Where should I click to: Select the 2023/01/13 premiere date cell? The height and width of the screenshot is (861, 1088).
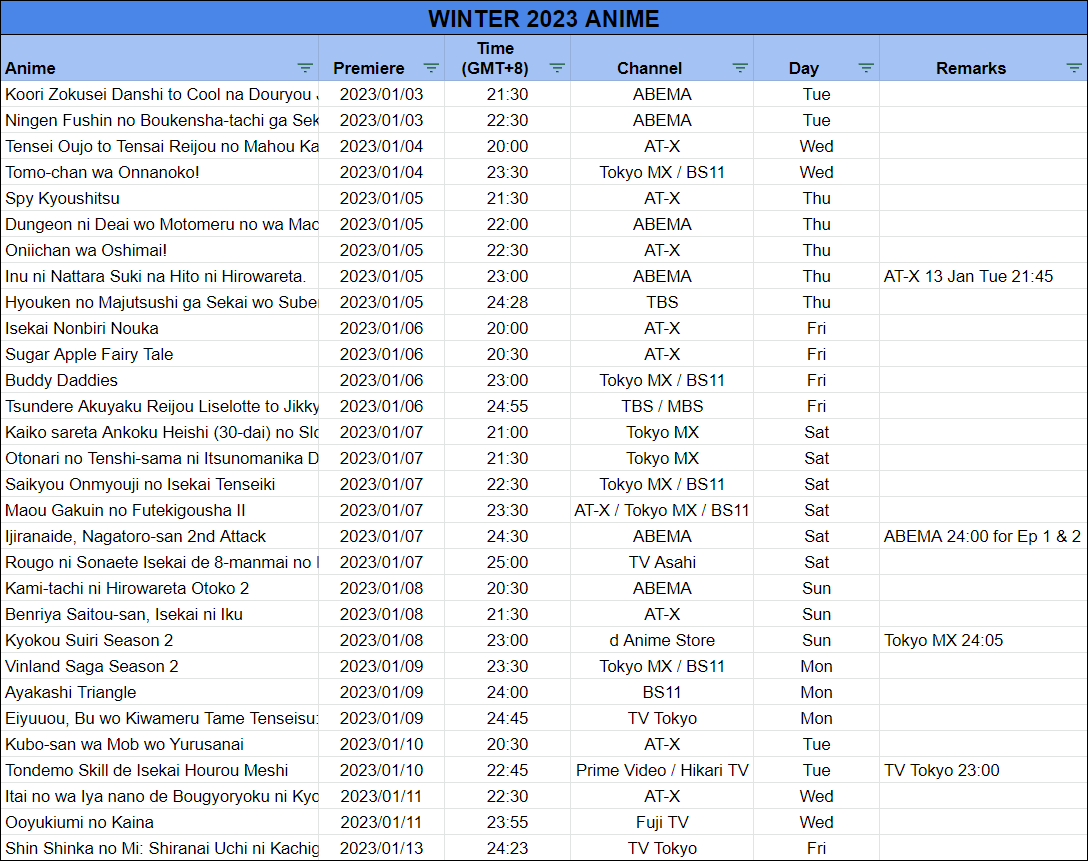[x=382, y=849]
